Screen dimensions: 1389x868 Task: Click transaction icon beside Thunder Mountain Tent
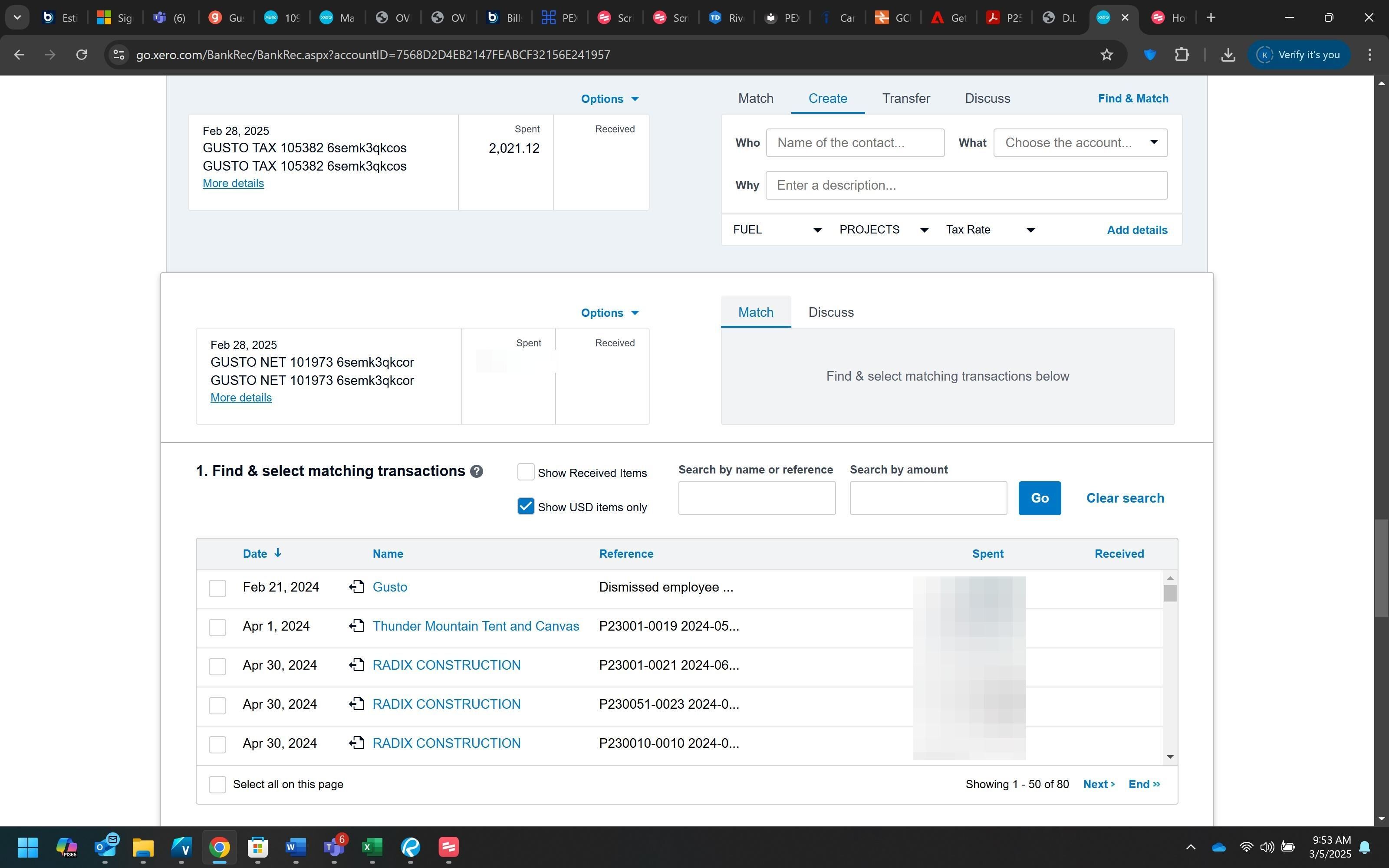click(356, 626)
